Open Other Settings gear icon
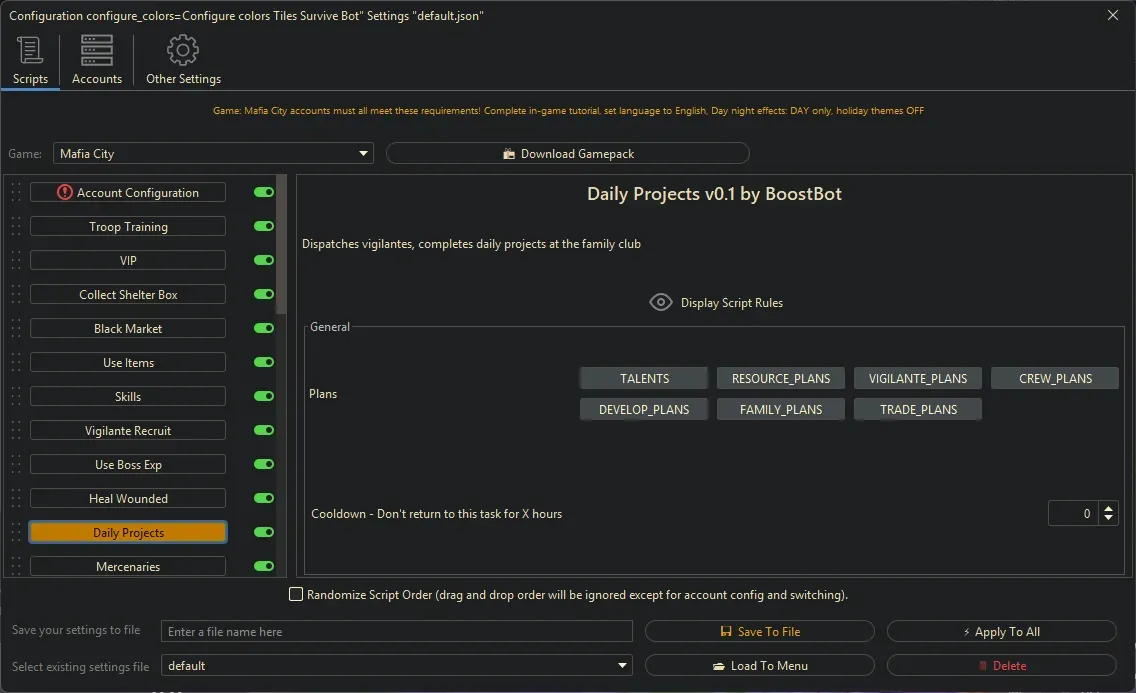The width and height of the screenshot is (1136, 693). (183, 51)
